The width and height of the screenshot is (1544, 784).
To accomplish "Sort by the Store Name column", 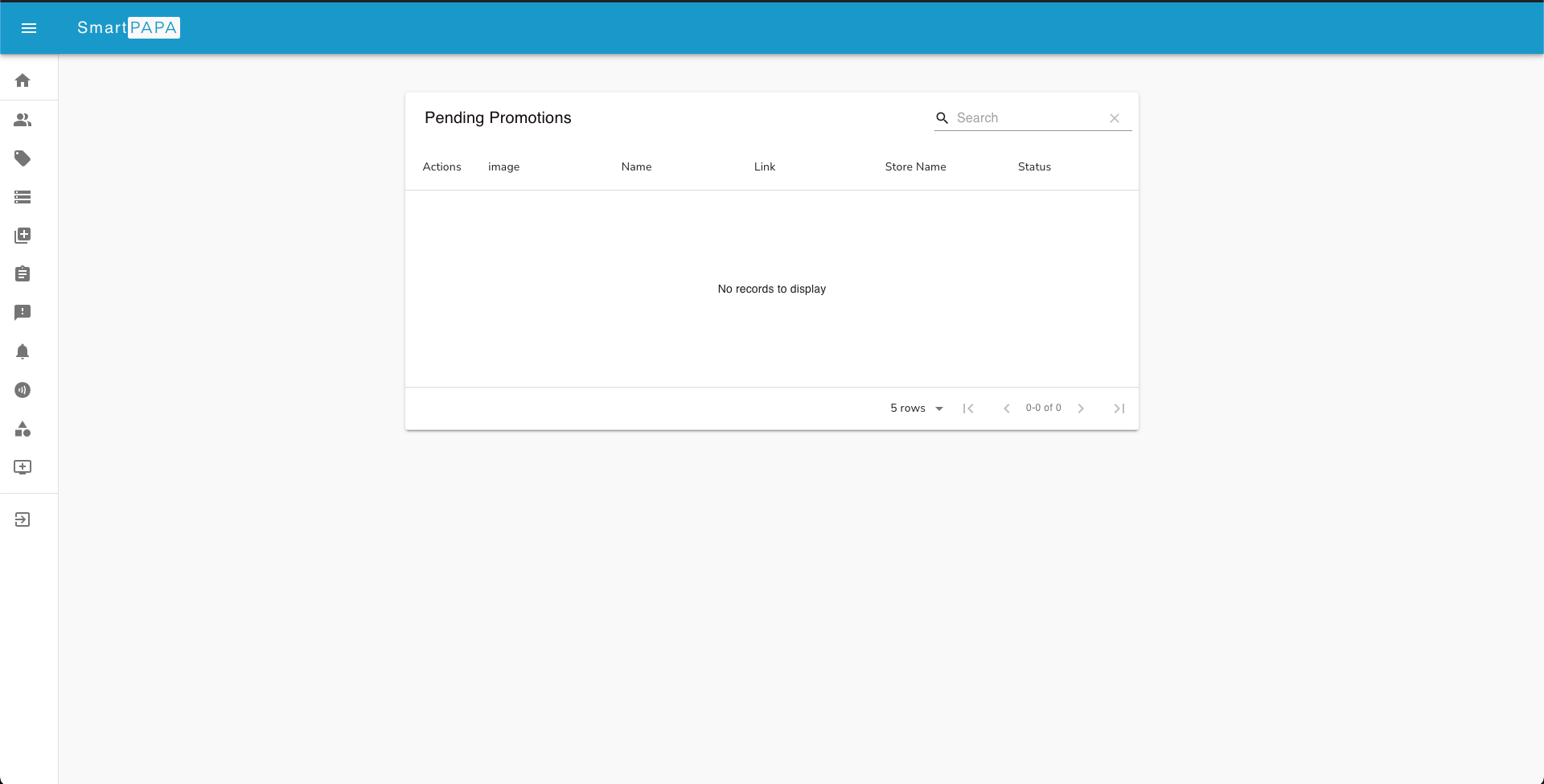I will coord(915,166).
